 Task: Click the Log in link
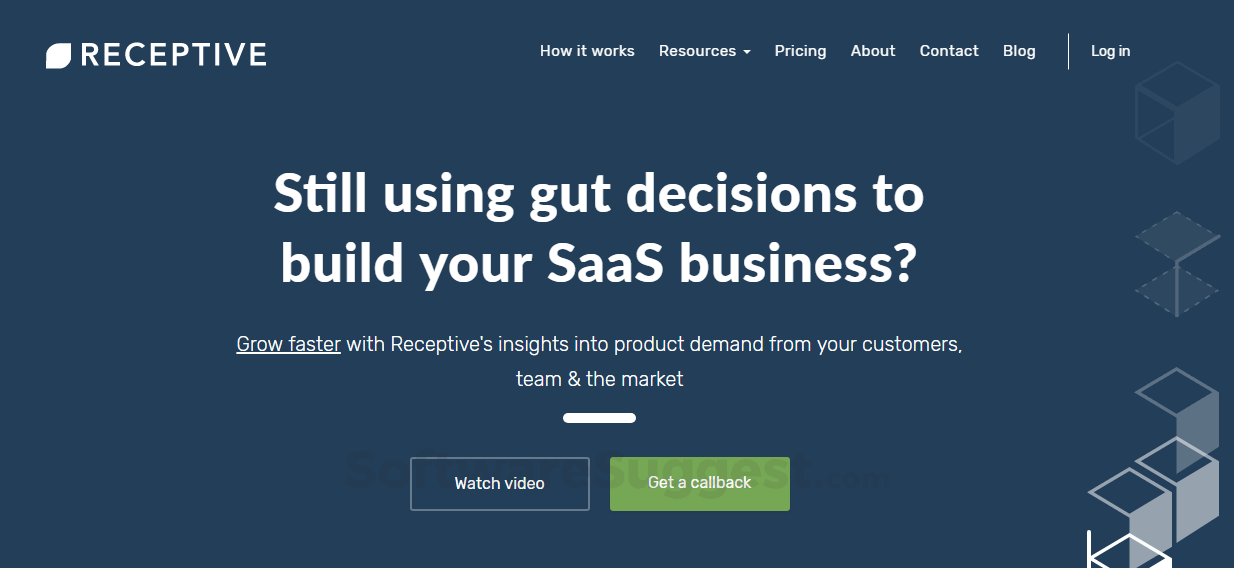(1110, 51)
